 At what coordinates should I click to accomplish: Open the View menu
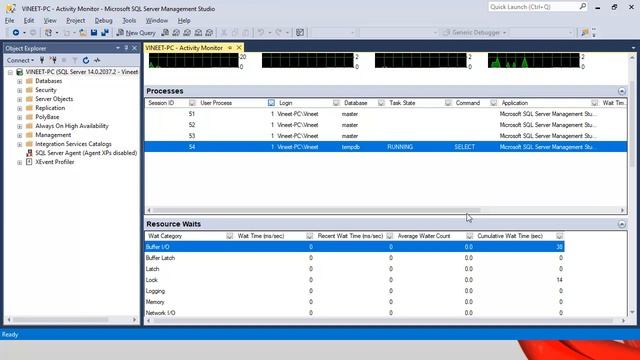pos(50,20)
